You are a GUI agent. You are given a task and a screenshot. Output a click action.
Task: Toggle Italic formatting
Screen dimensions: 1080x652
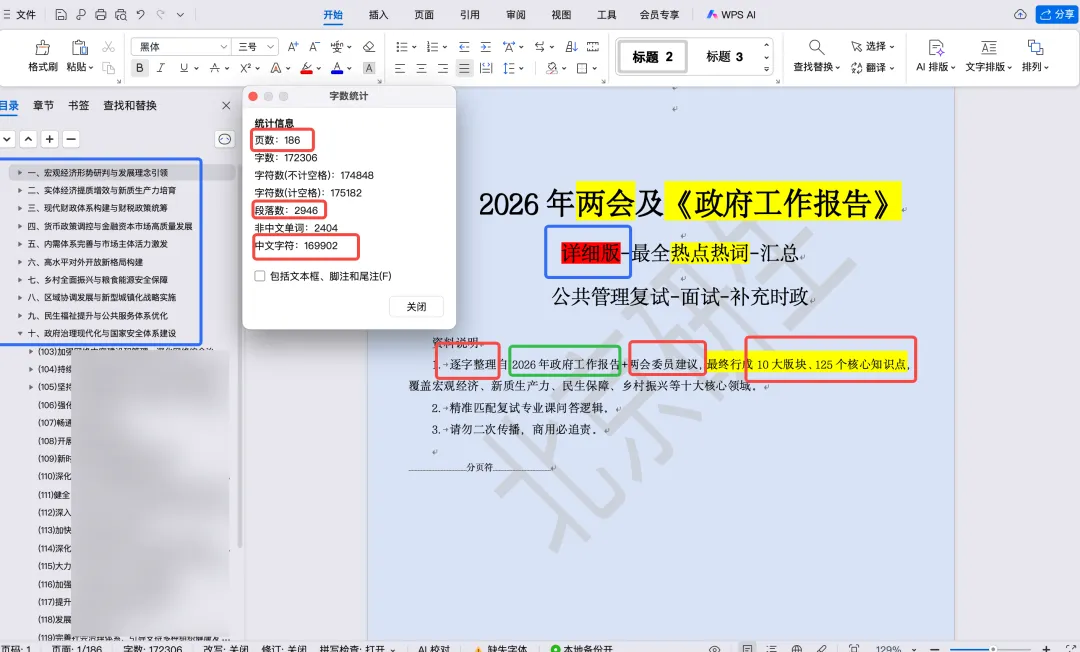coord(161,67)
